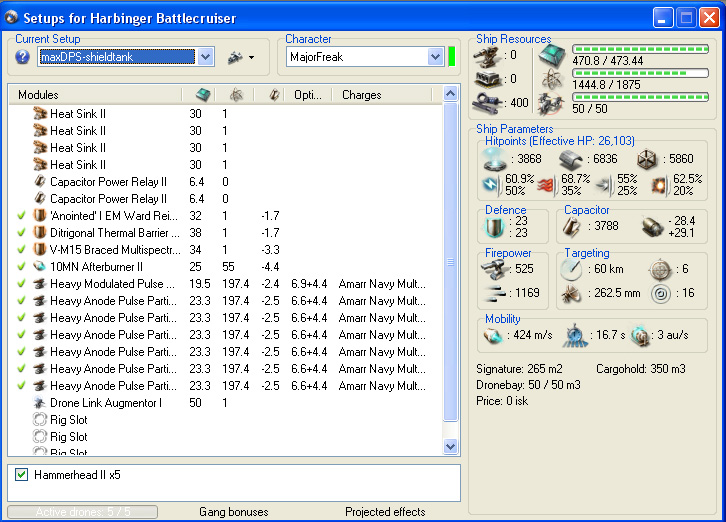This screenshot has height=522, width=726.
Task: Switch to the Projected effects tab
Action: [x=385, y=512]
